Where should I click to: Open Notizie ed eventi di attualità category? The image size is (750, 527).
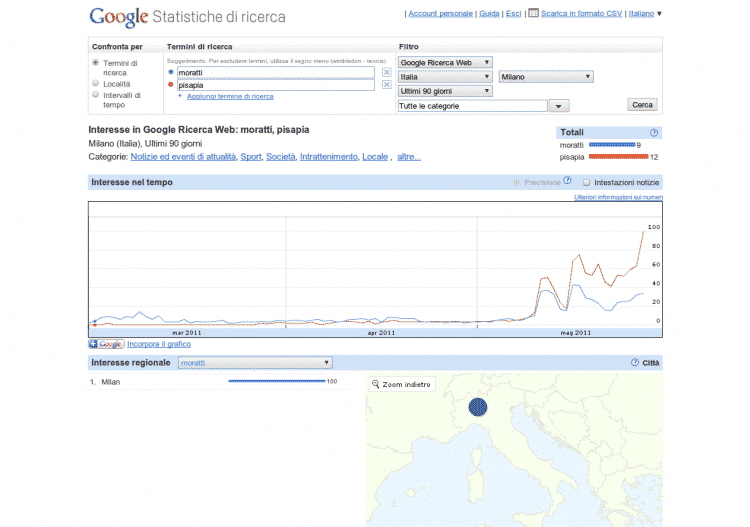[183, 157]
